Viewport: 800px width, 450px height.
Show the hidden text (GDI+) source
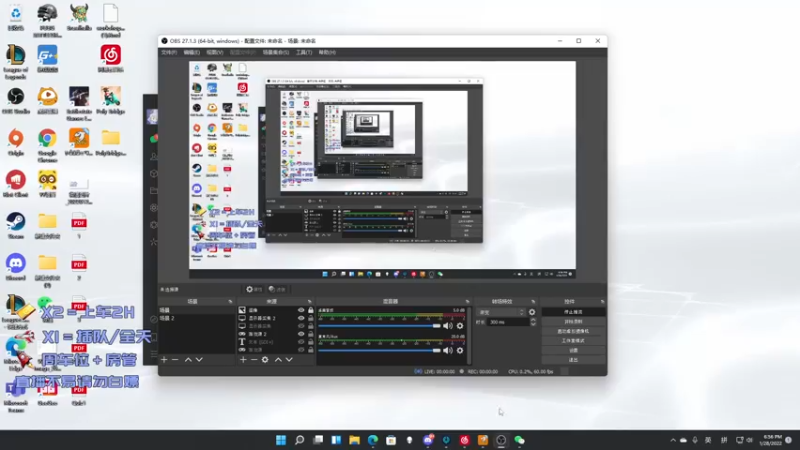(301, 342)
